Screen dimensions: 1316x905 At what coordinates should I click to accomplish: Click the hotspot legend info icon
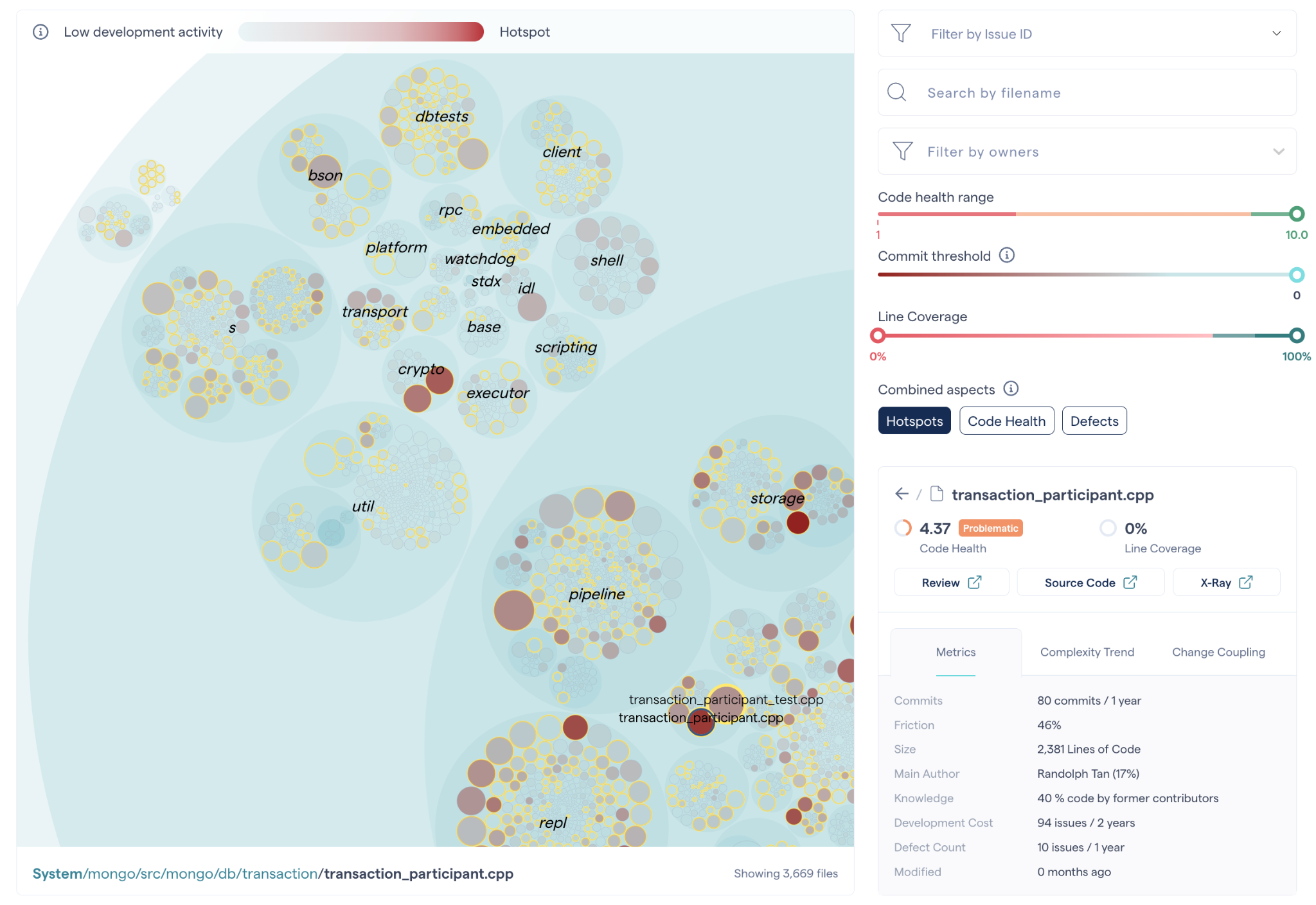40,32
